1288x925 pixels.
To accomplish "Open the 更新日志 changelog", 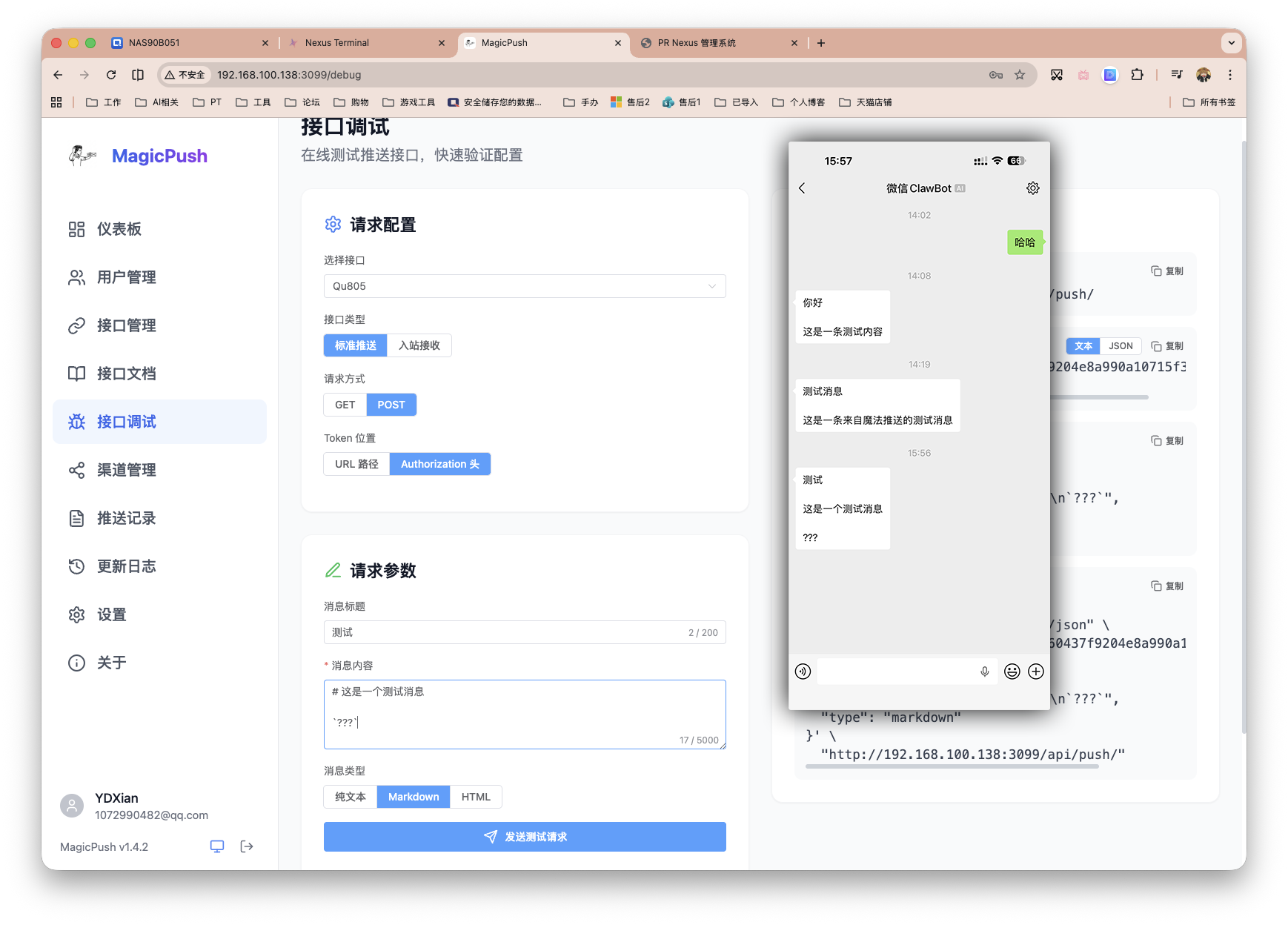I will [x=127, y=566].
